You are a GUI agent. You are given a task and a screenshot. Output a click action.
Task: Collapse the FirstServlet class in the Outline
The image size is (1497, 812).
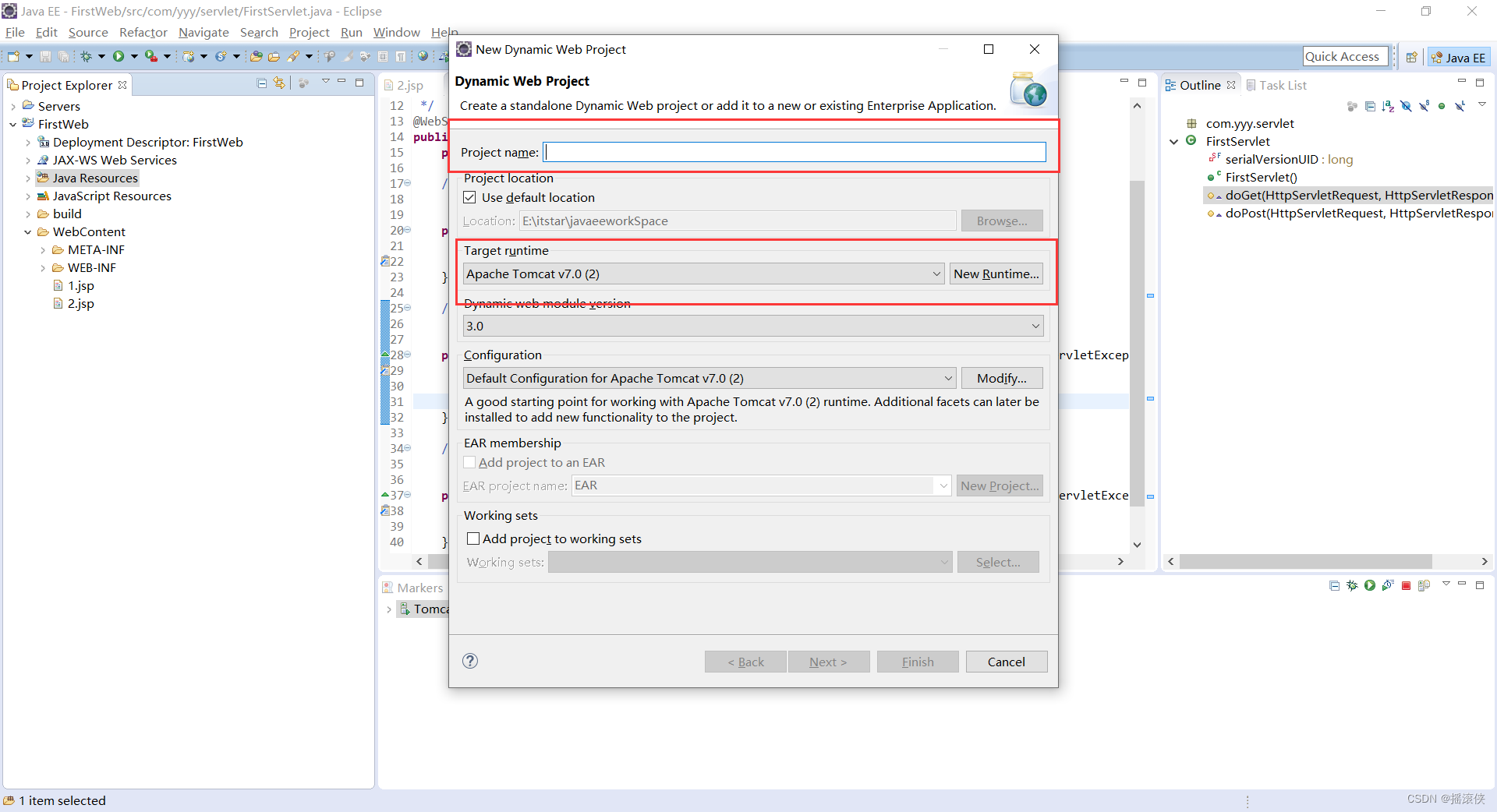pyautogui.click(x=1173, y=141)
